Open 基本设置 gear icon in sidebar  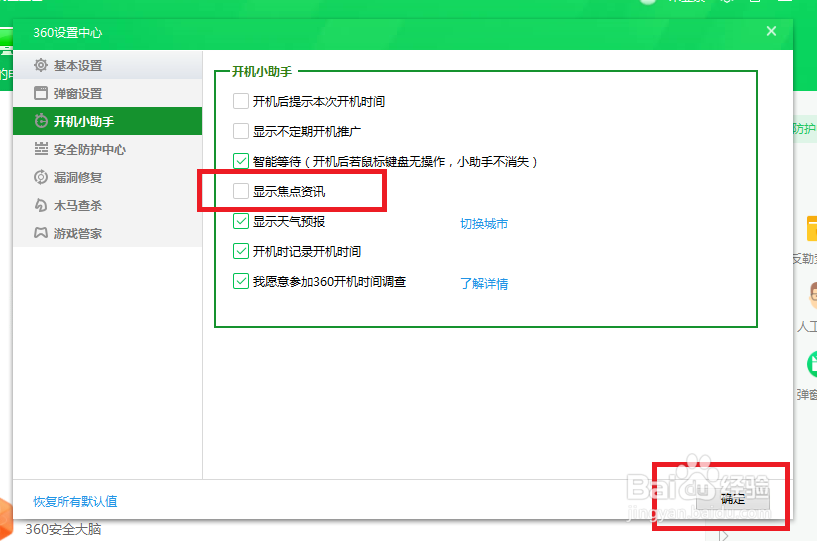click(41, 65)
